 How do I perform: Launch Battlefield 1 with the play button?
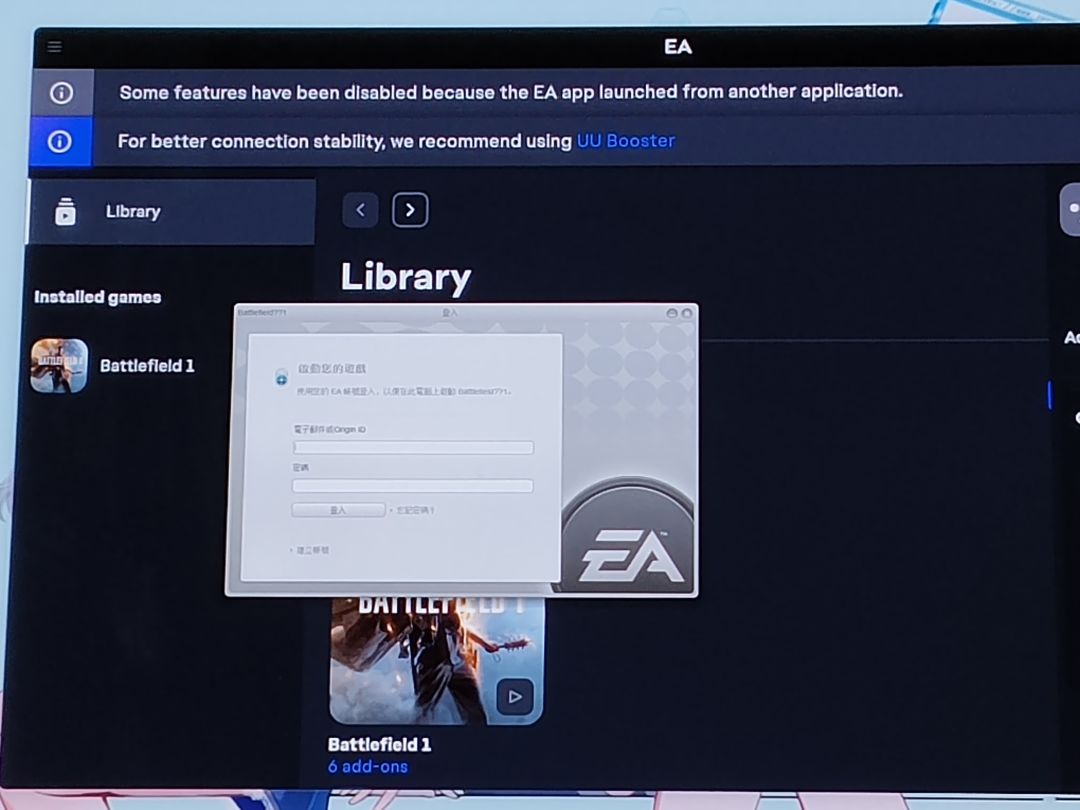click(x=515, y=696)
